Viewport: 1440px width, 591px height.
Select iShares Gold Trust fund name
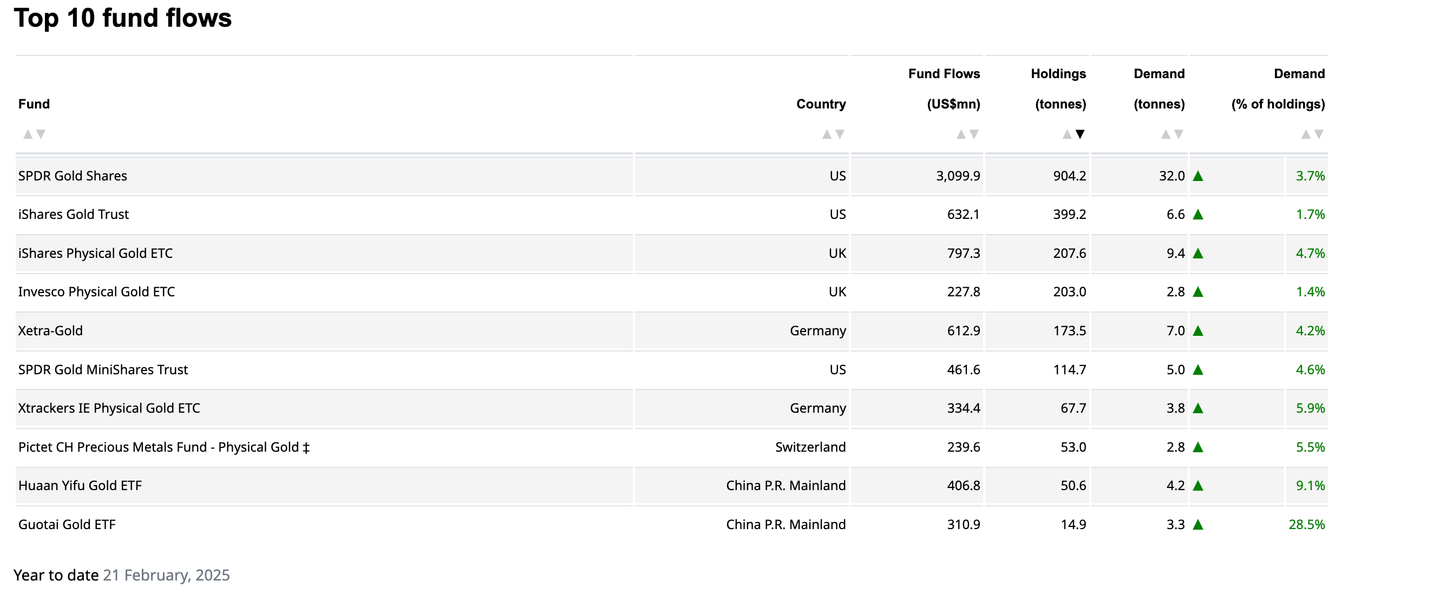73,214
